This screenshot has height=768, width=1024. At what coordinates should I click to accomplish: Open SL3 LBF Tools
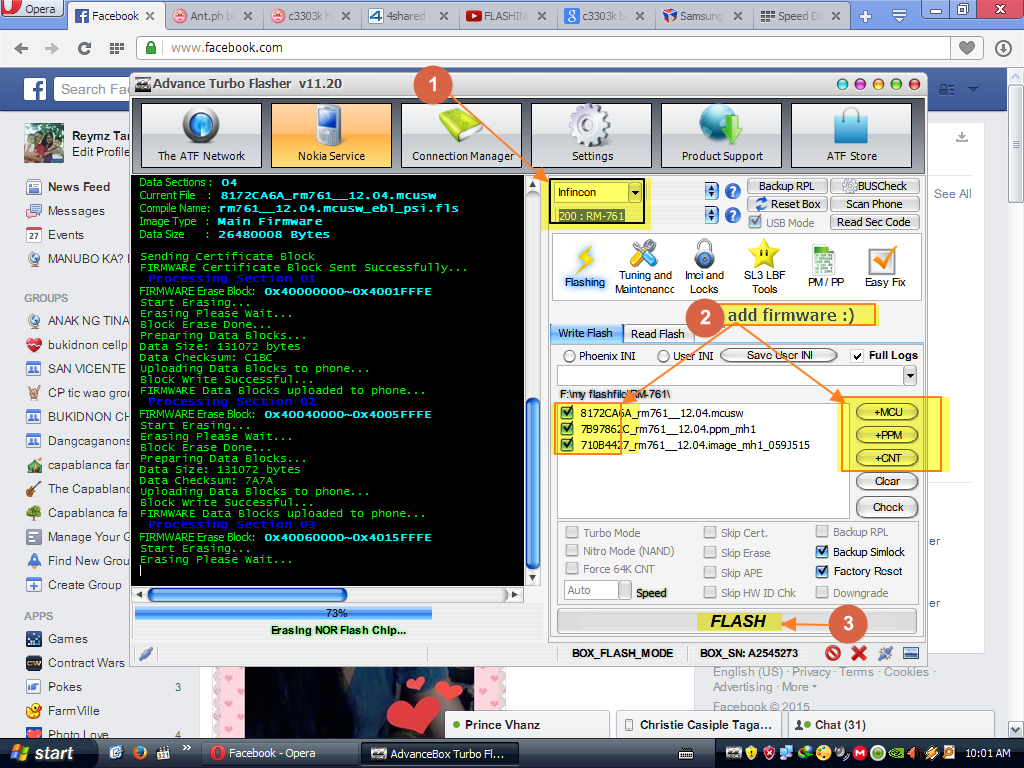click(764, 267)
